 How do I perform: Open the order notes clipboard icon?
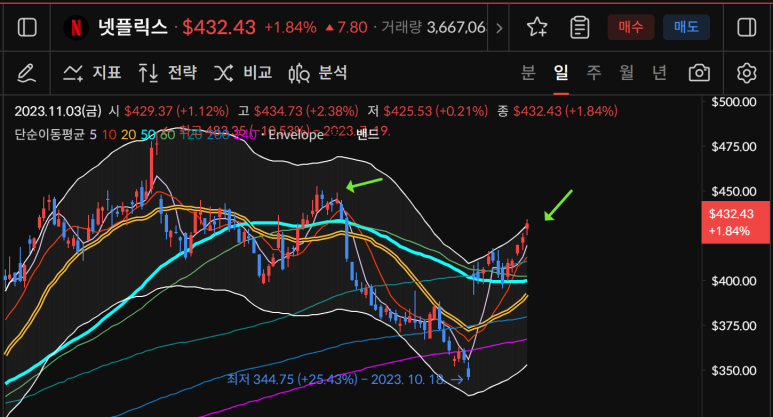click(580, 27)
